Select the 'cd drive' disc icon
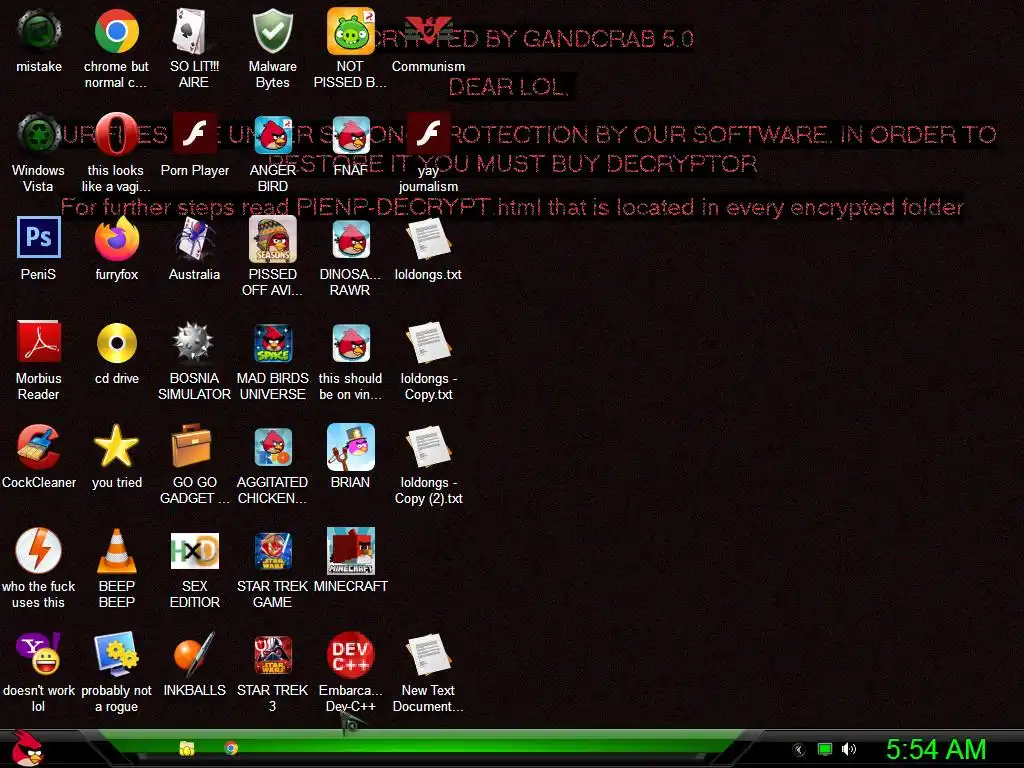Image resolution: width=1024 pixels, height=768 pixels. (x=116, y=342)
